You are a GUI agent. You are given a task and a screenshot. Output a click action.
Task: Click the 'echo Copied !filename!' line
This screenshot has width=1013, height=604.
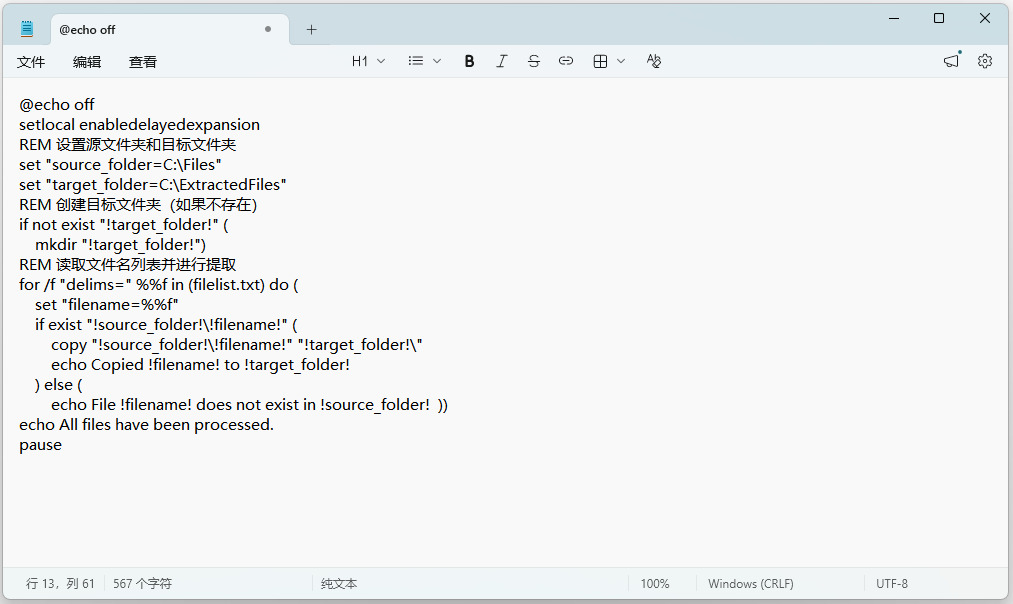[200, 365]
